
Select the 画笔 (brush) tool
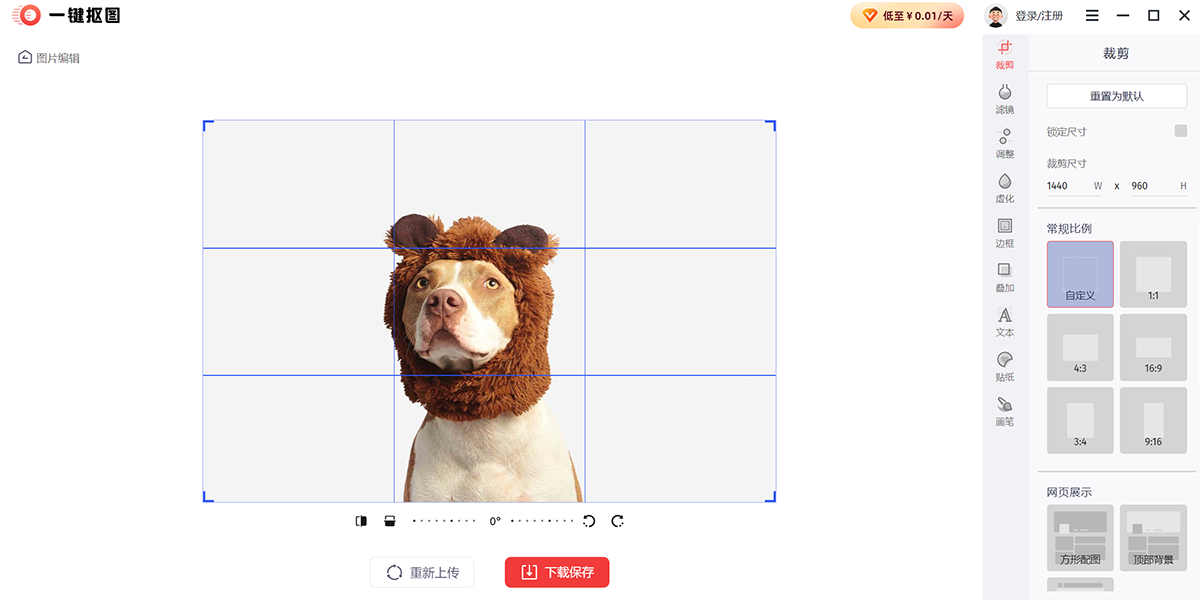[x=1004, y=410]
